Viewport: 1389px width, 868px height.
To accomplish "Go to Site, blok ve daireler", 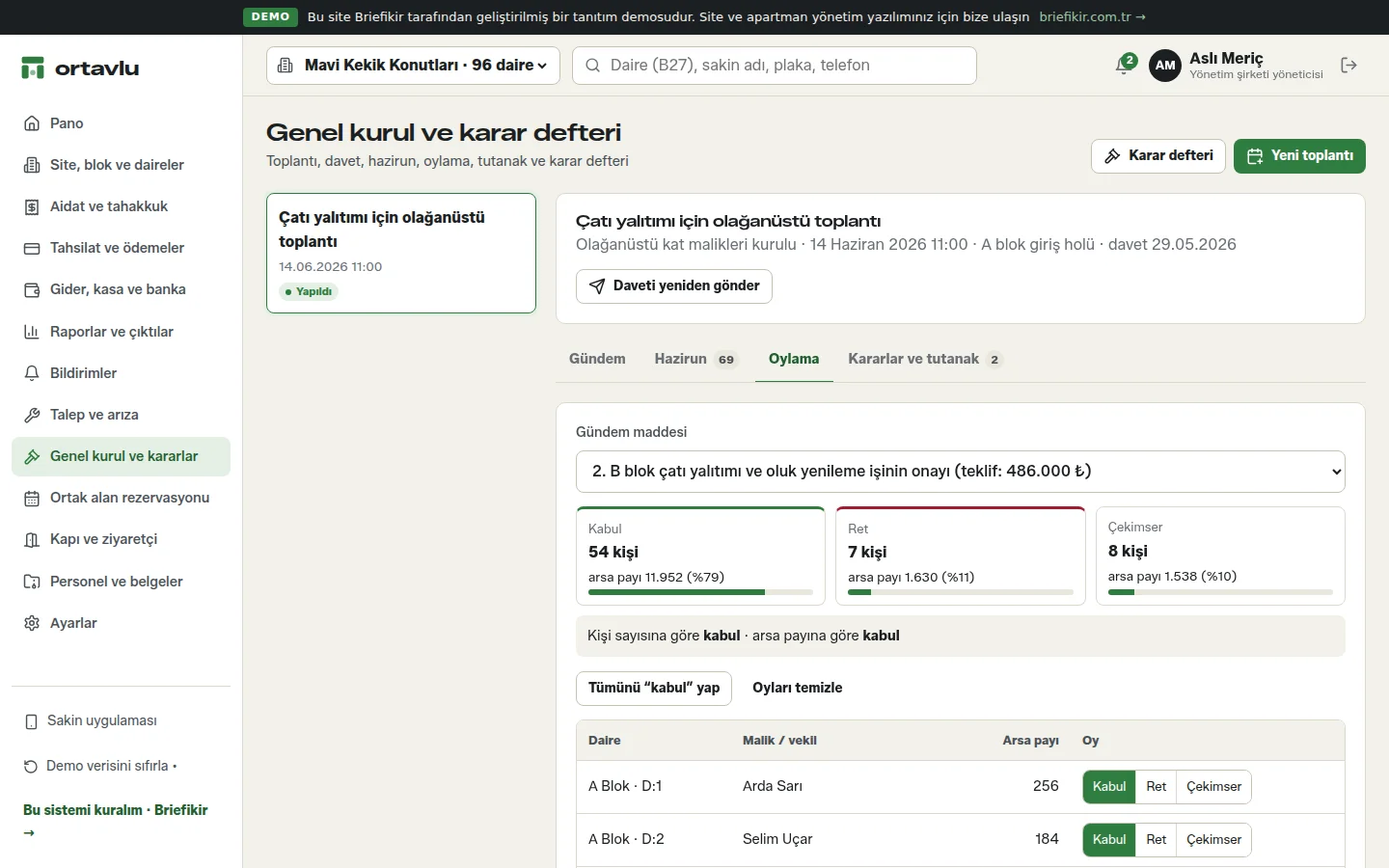I will (121, 165).
